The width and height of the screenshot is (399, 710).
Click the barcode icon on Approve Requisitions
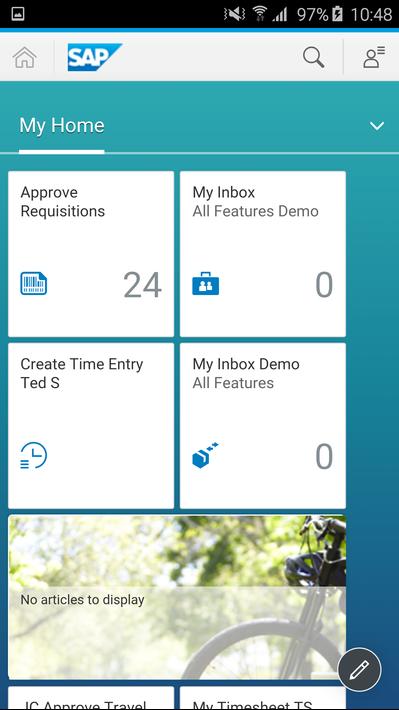pyautogui.click(x=34, y=284)
